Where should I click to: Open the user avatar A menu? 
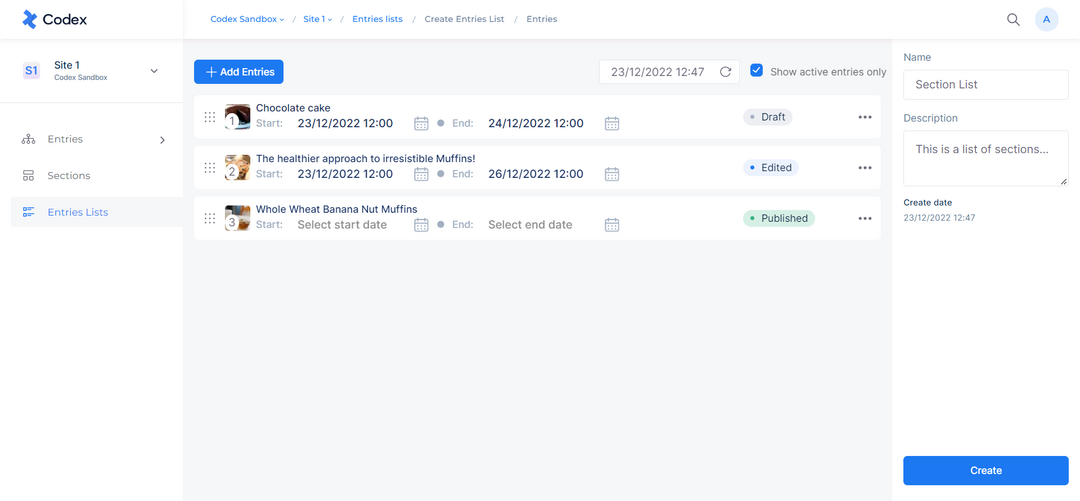coord(1046,19)
